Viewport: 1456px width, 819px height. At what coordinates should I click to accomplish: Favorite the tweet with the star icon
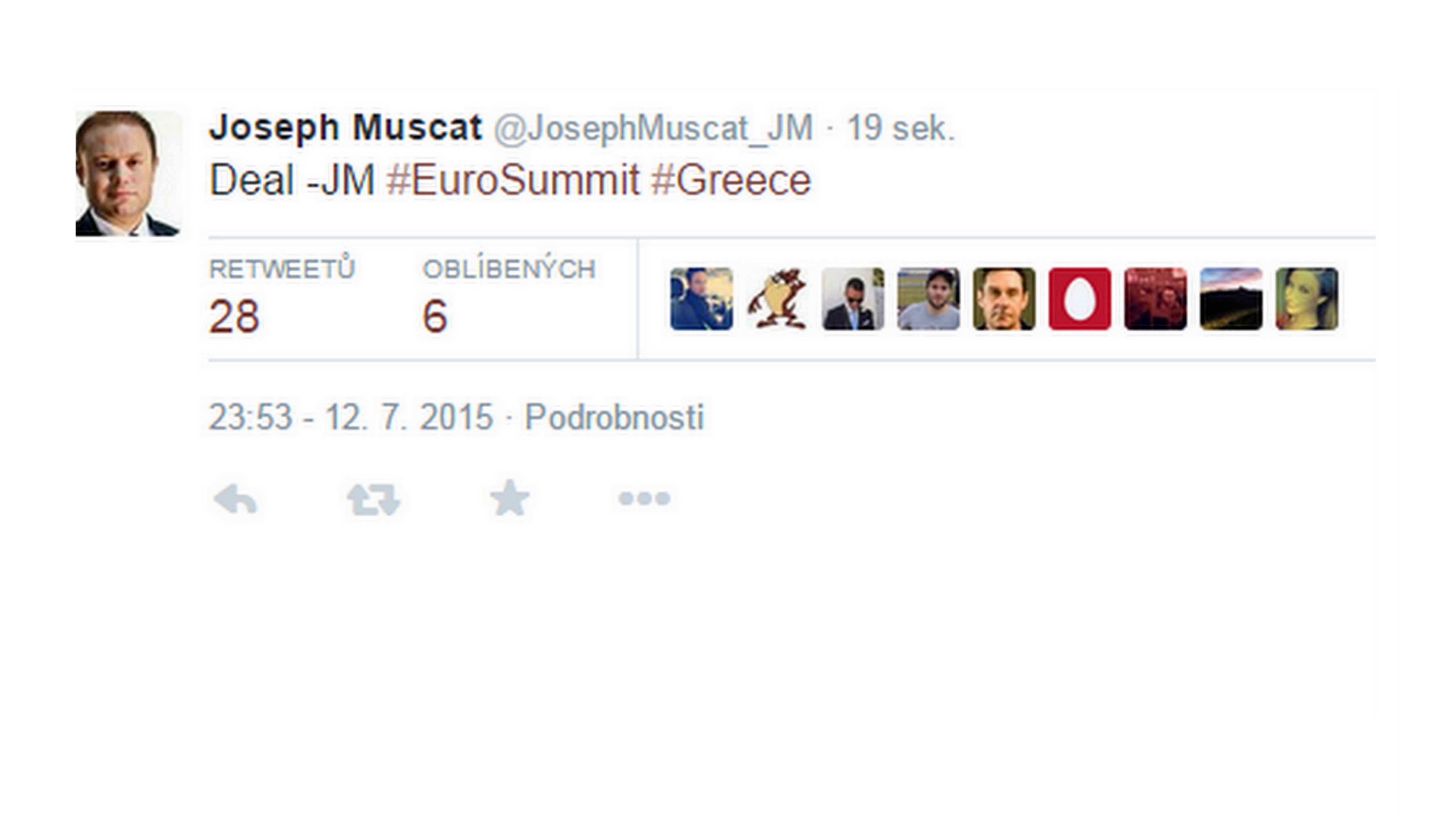point(510,498)
